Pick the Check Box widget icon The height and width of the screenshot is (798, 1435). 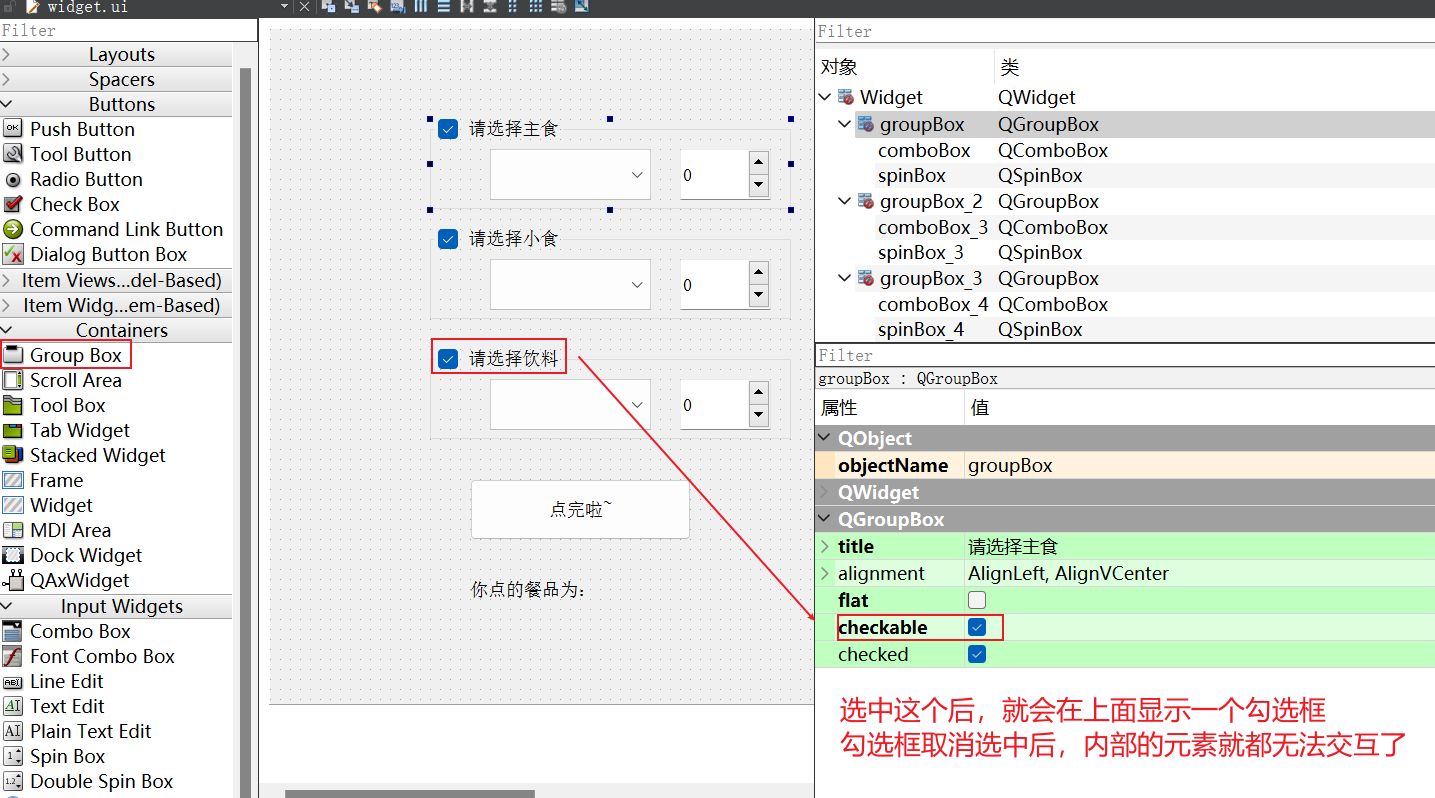pos(13,204)
